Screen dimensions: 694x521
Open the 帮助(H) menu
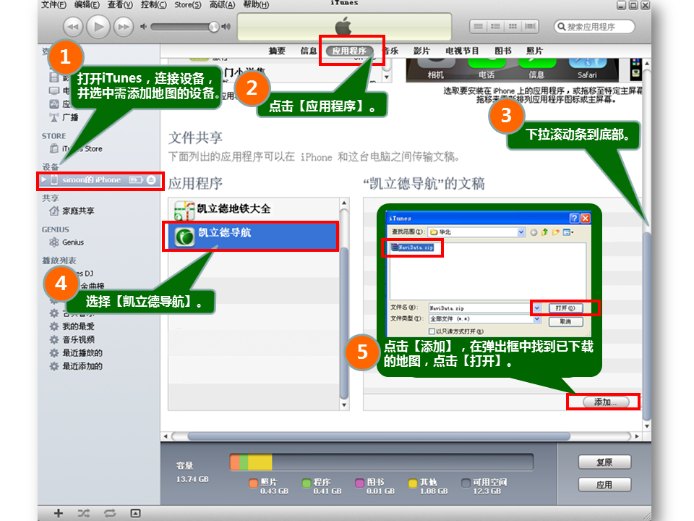coord(256,5)
